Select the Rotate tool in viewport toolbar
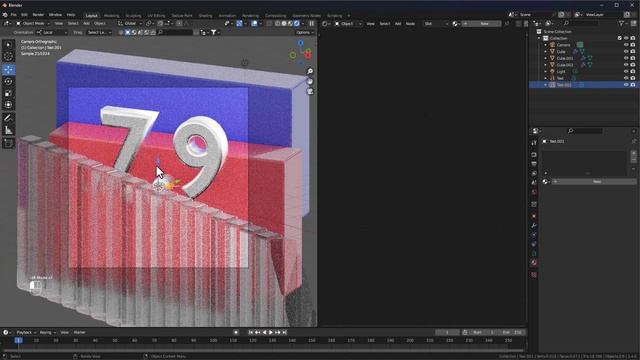640x360 pixels. click(x=8, y=81)
